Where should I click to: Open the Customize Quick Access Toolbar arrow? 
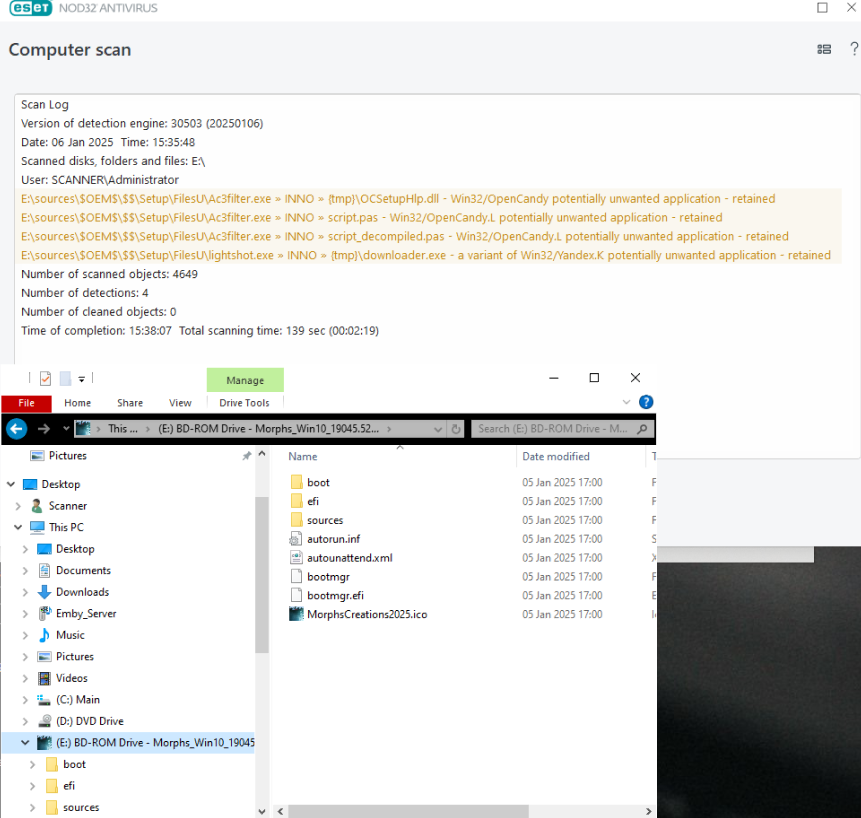(x=81, y=379)
